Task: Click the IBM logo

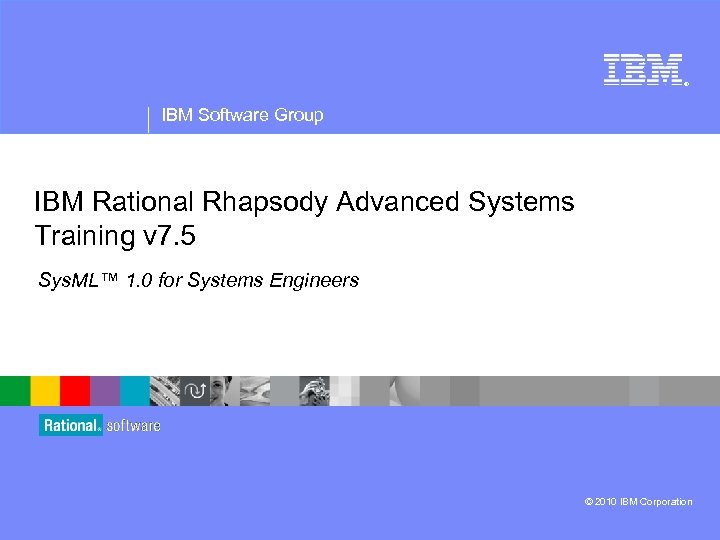Action: 646,70
